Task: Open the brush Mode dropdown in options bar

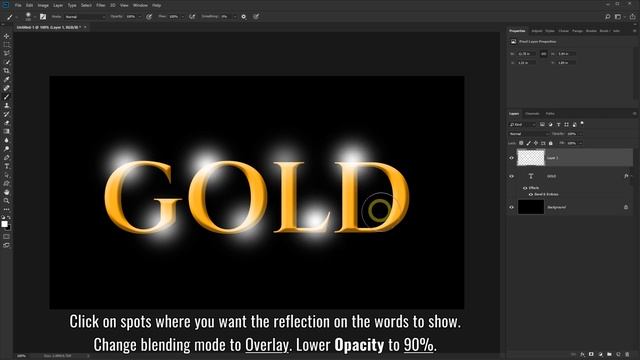Action: (84, 17)
